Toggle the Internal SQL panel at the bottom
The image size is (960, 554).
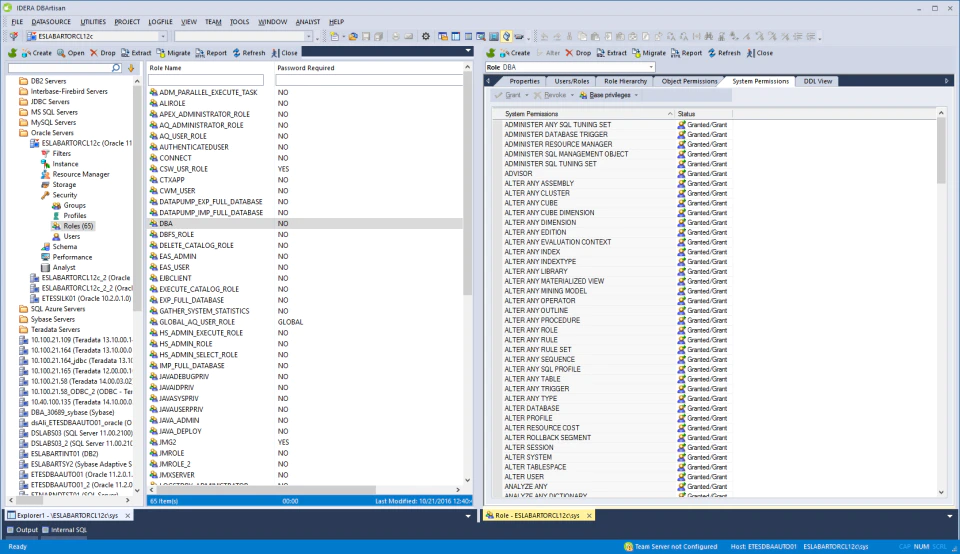tap(64, 530)
